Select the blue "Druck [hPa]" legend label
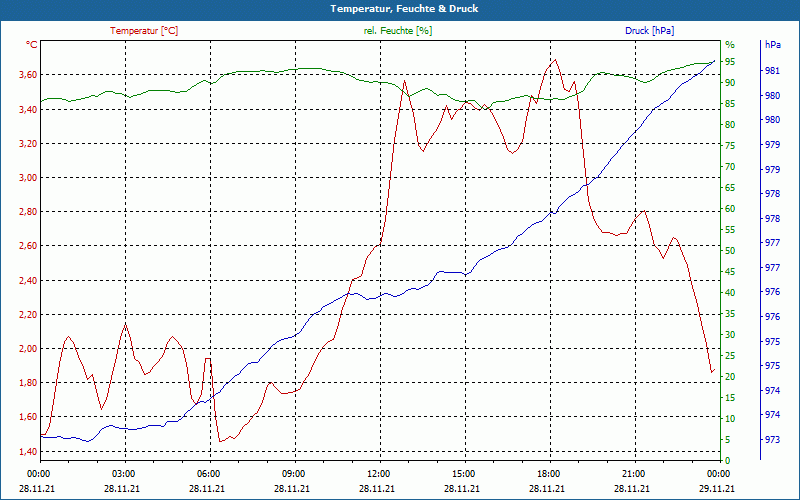Screen dimensions: 800x500 click(x=649, y=31)
